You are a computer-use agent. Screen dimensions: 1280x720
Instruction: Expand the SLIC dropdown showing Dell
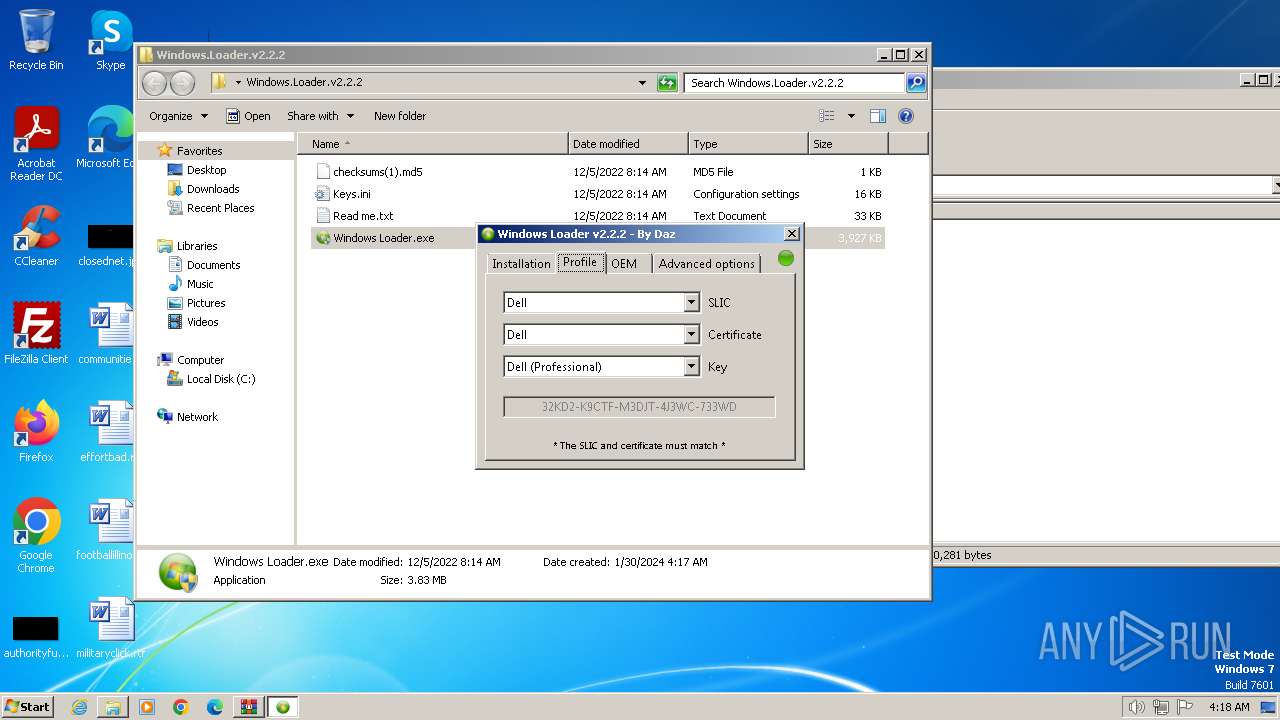point(691,302)
